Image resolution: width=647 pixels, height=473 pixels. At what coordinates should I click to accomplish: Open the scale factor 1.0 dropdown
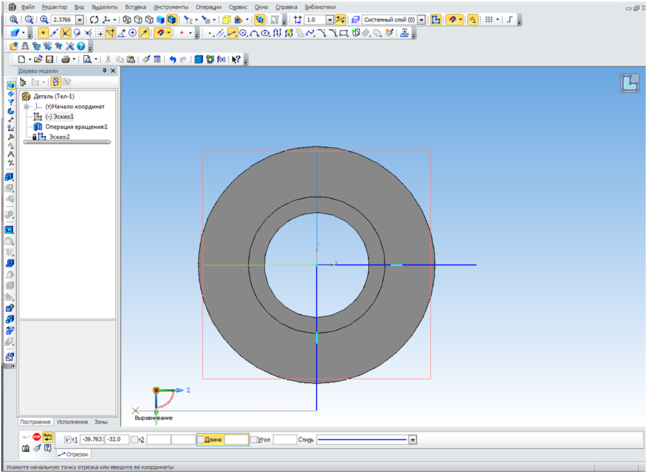click(x=330, y=19)
